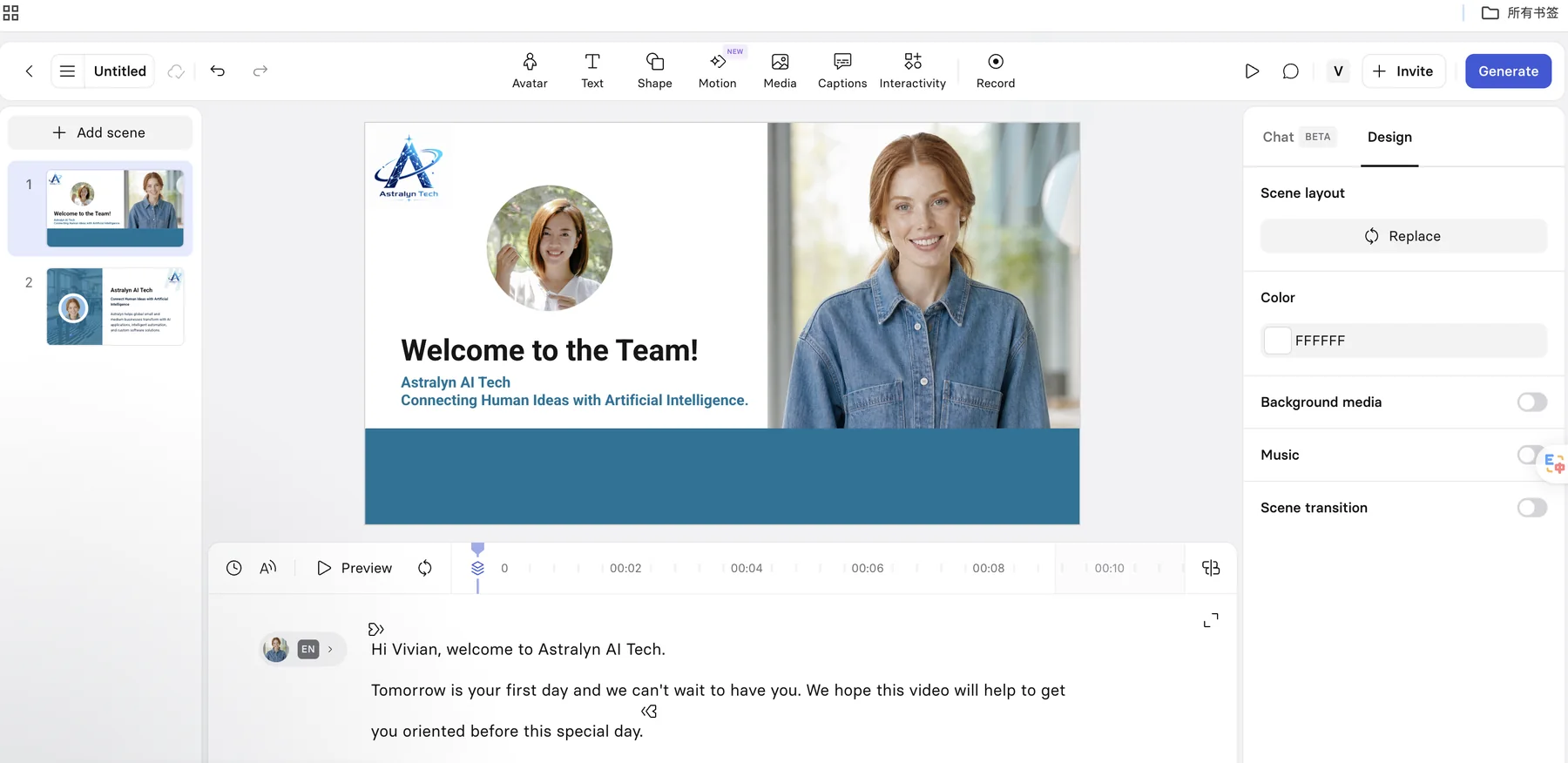
Task: Click the refresh icon next to Preview
Action: (425, 568)
